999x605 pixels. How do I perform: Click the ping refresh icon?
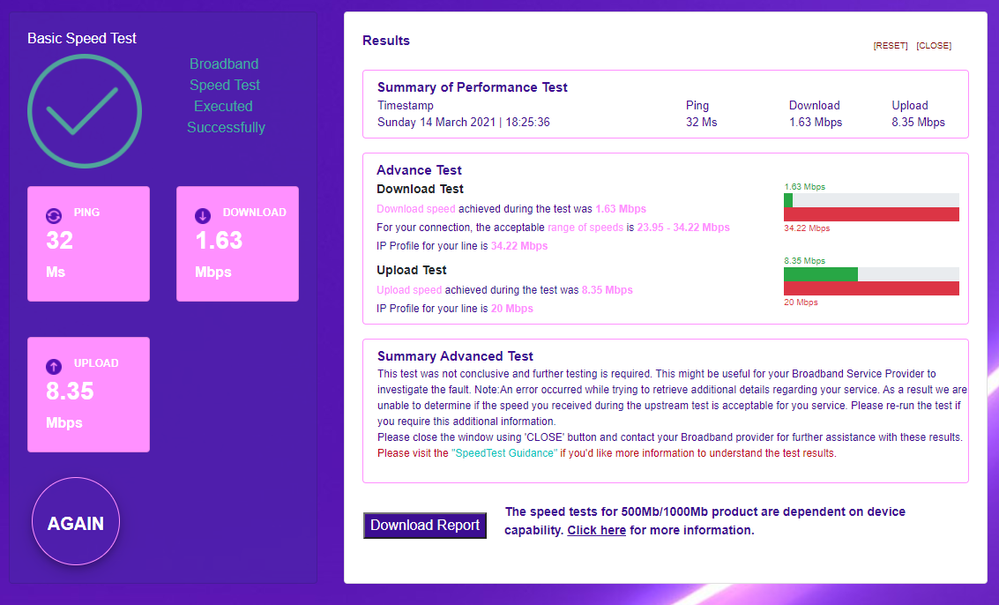click(54, 215)
